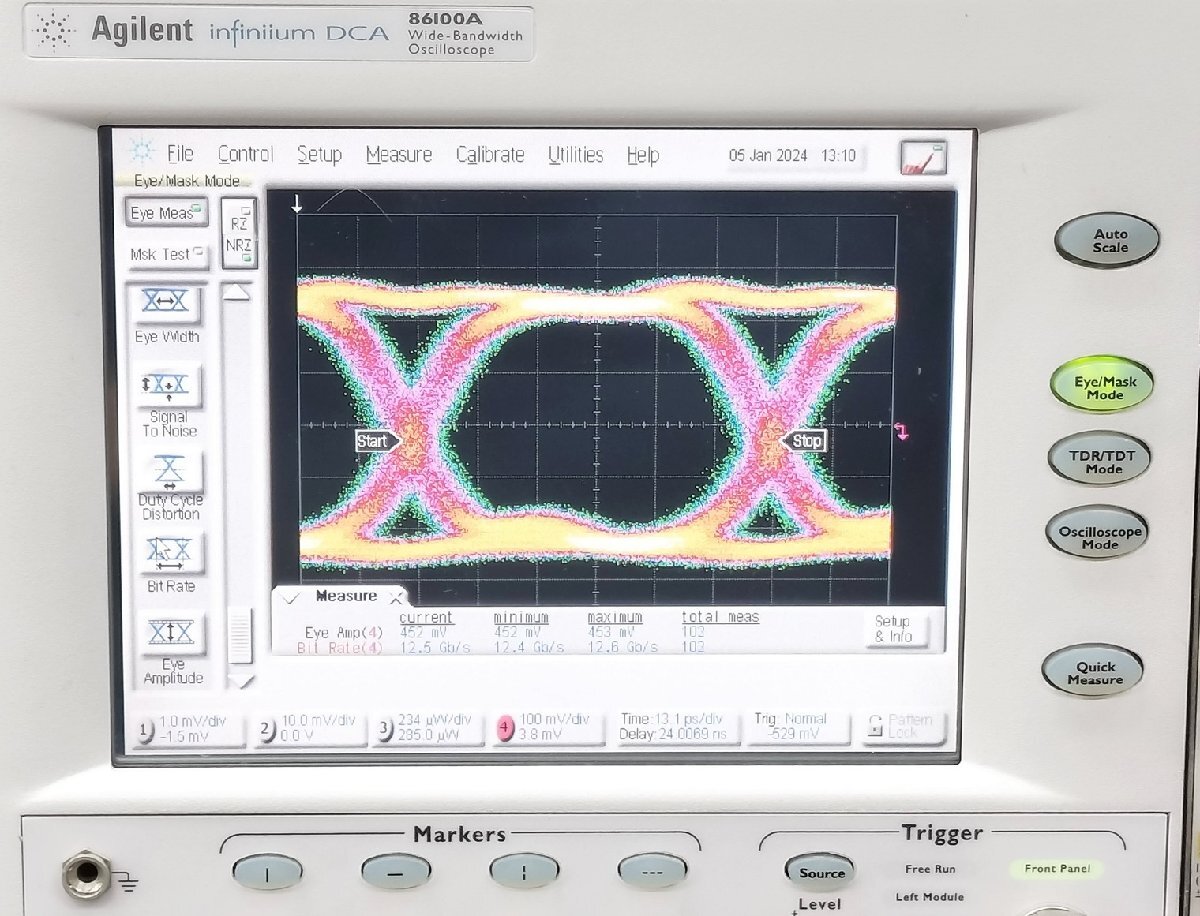Click the 'current' column header
1200x916 pixels.
pyautogui.click(x=426, y=618)
